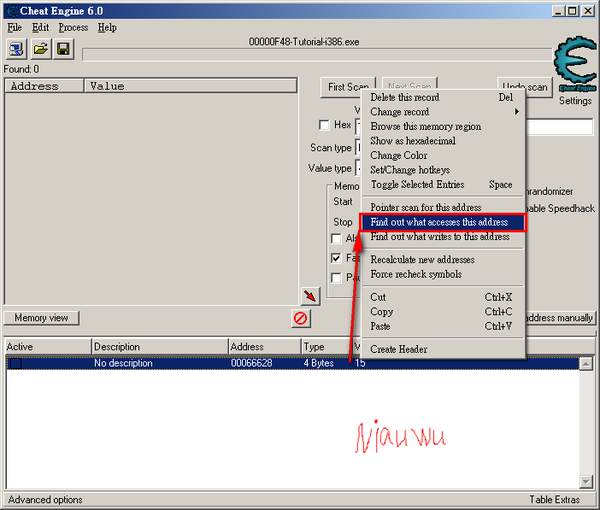Click the Active column header
Viewport: 600px width, 510px height.
(x=48, y=347)
